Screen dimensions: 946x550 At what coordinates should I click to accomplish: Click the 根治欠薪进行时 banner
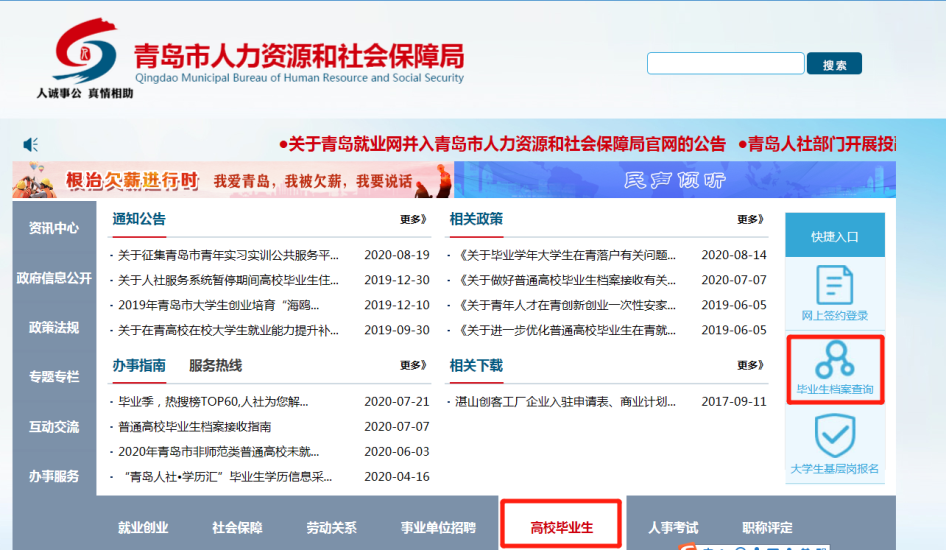[233, 180]
